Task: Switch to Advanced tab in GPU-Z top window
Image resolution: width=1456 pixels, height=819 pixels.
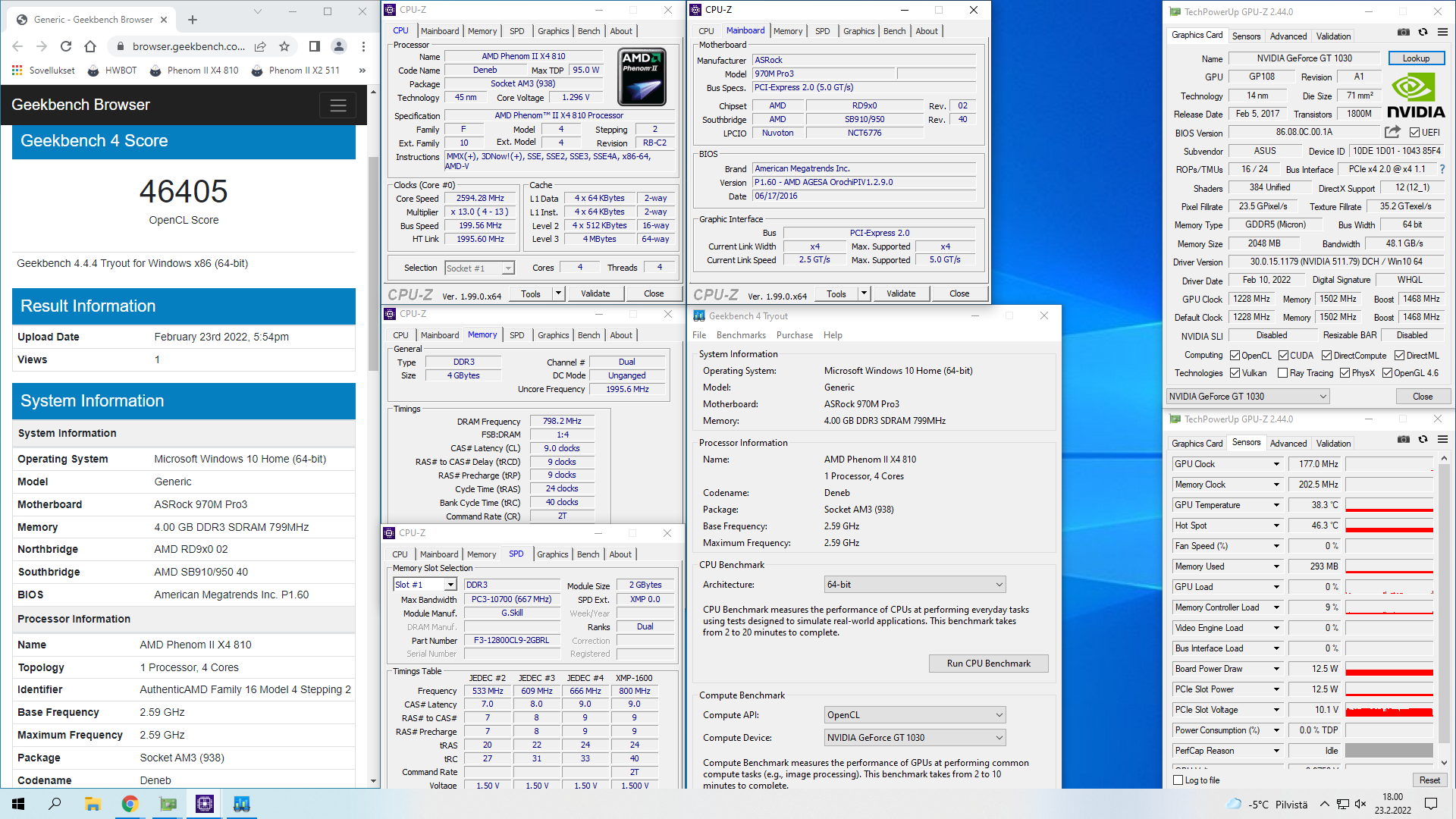Action: coord(1288,36)
